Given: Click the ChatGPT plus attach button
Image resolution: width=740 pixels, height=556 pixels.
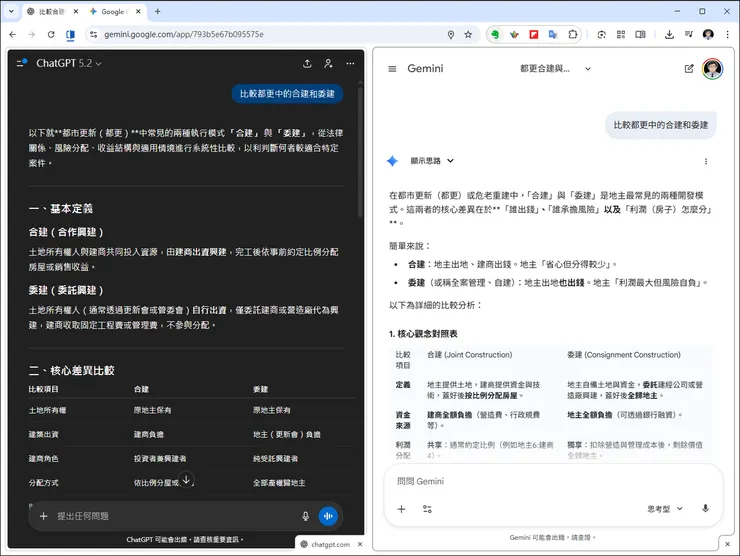Looking at the screenshot, I should pos(43,516).
